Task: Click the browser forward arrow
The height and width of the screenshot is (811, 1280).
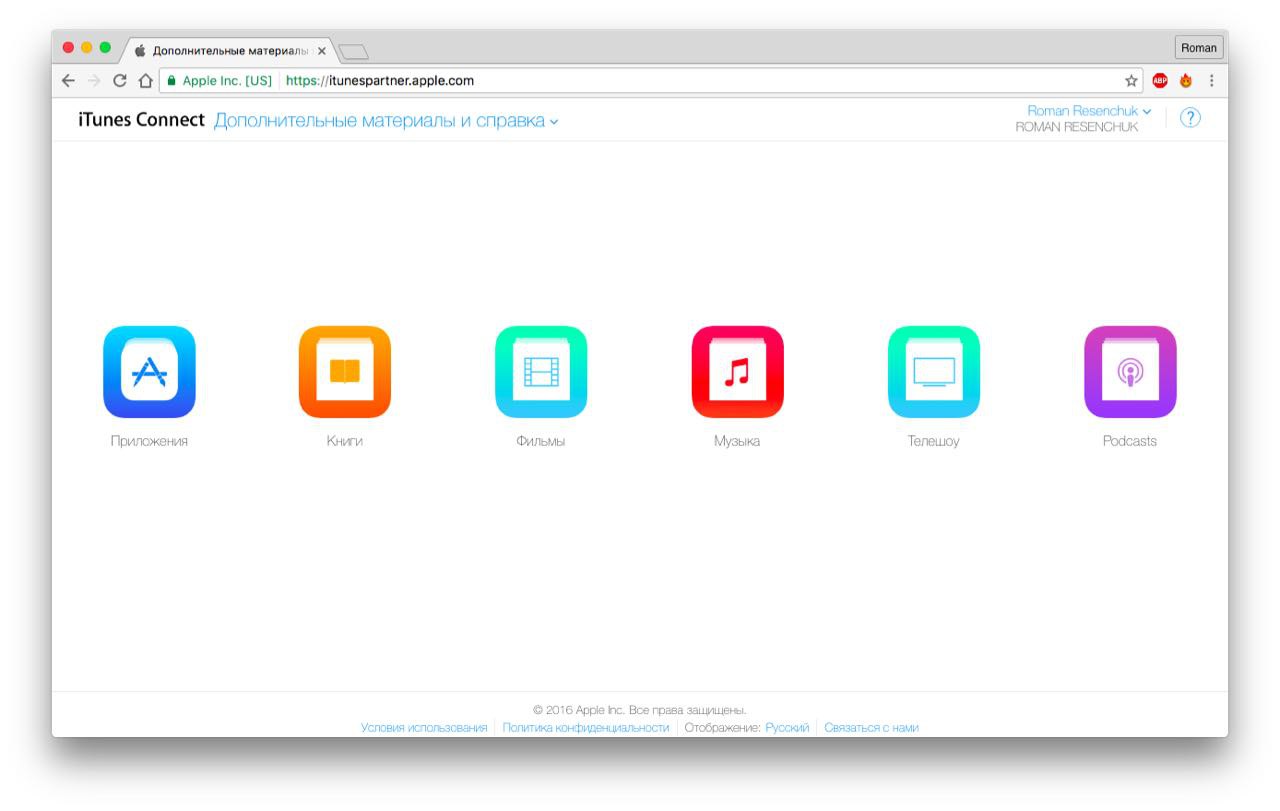Action: point(94,81)
